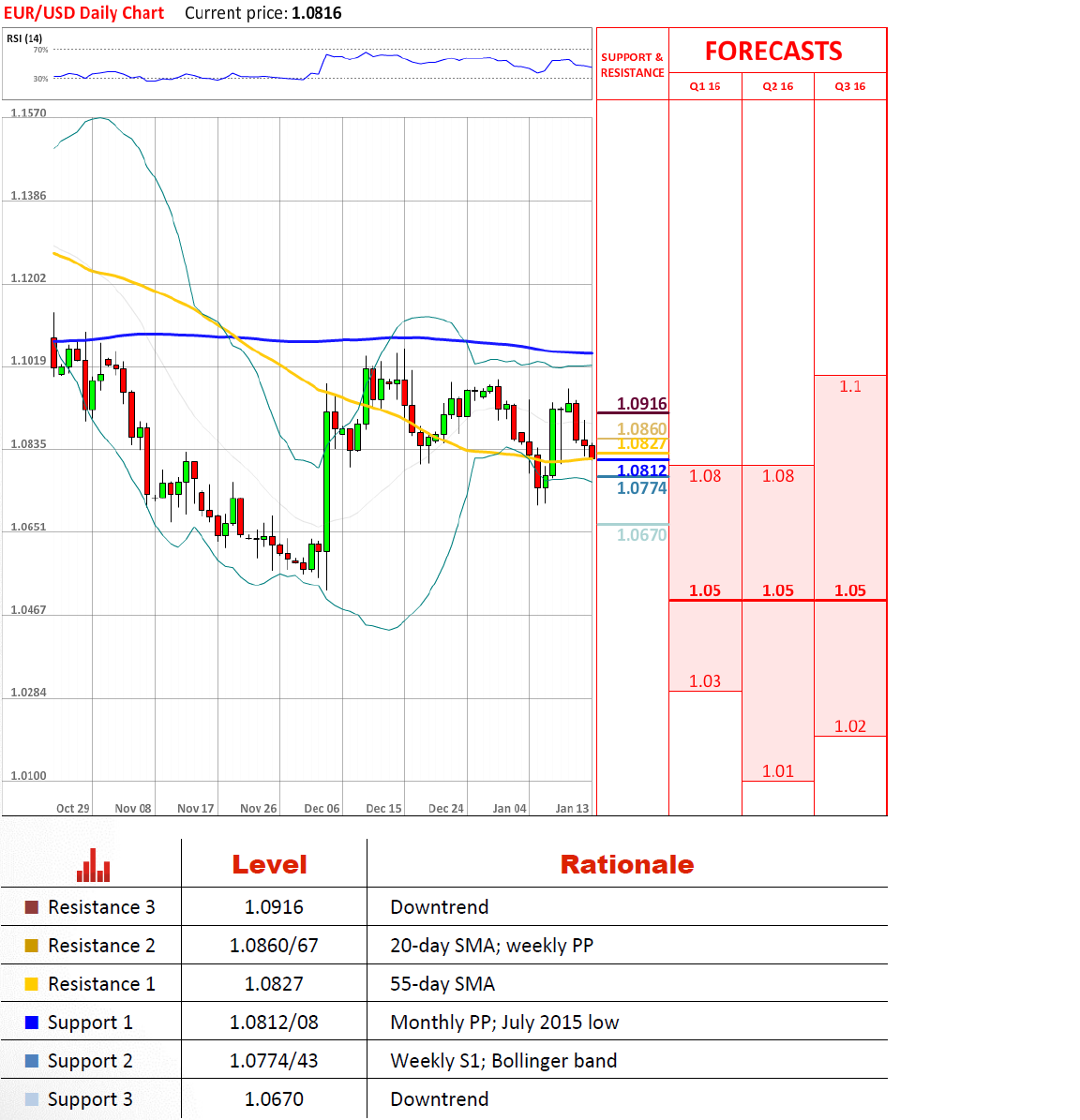
Task: Click the Downtrend rationale for Support 3
Action: point(440,1100)
